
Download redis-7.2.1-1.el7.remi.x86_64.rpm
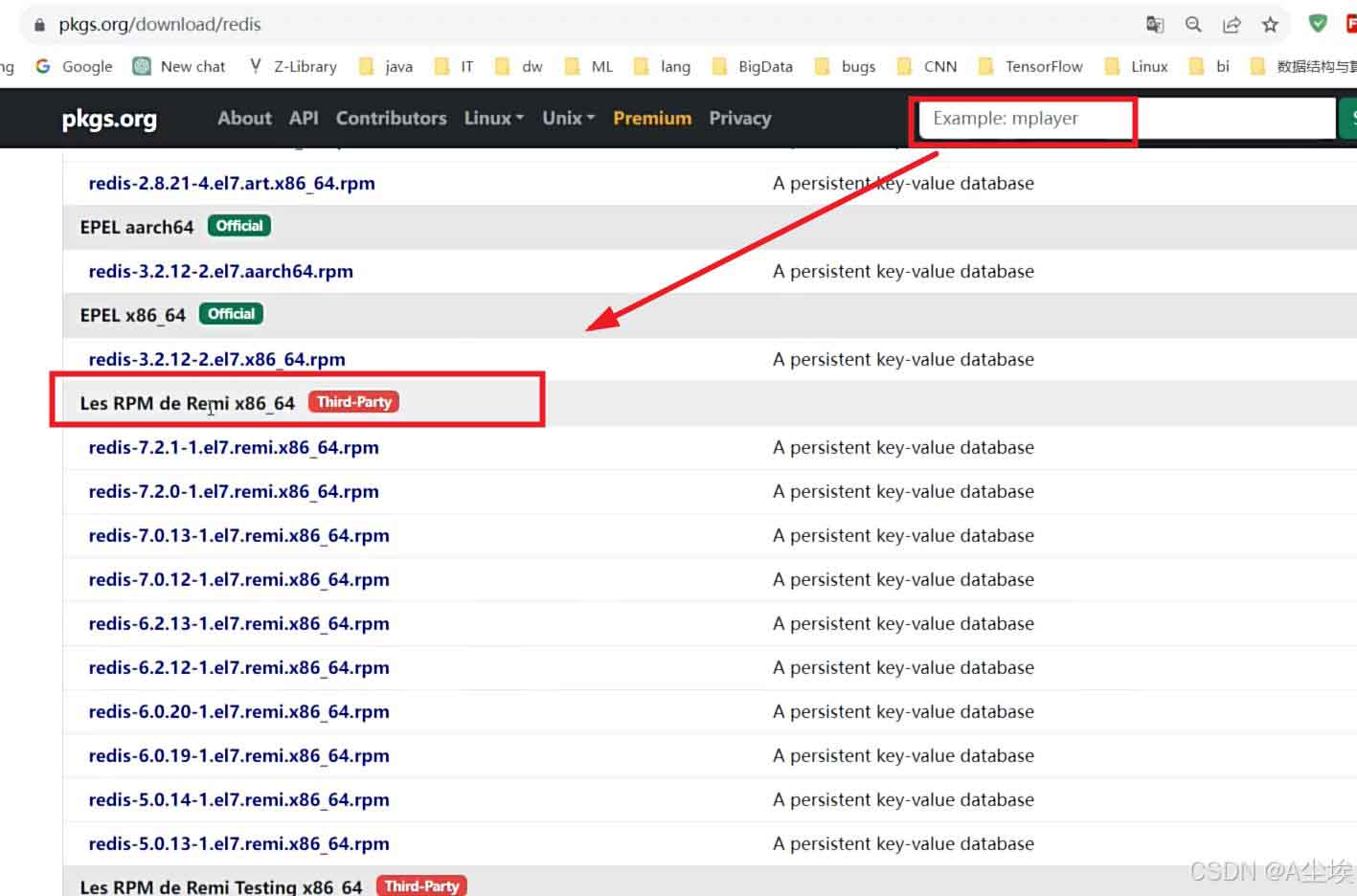pos(234,447)
